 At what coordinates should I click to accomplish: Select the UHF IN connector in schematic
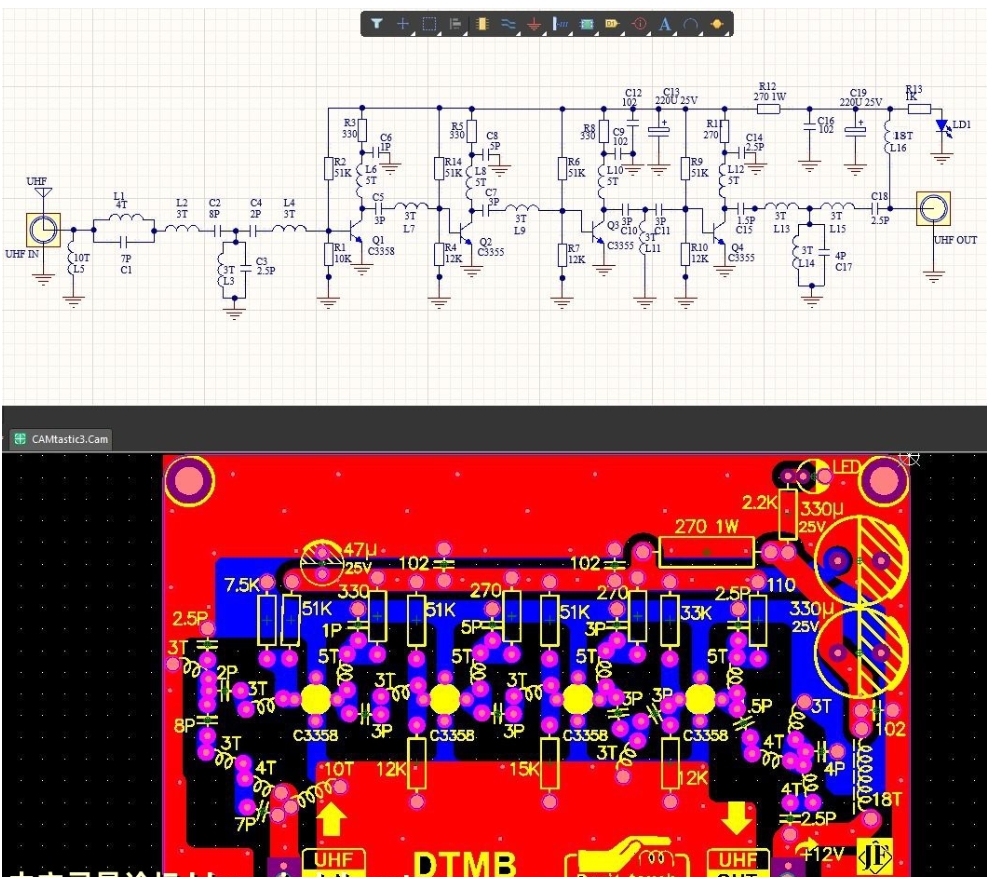click(x=44, y=229)
